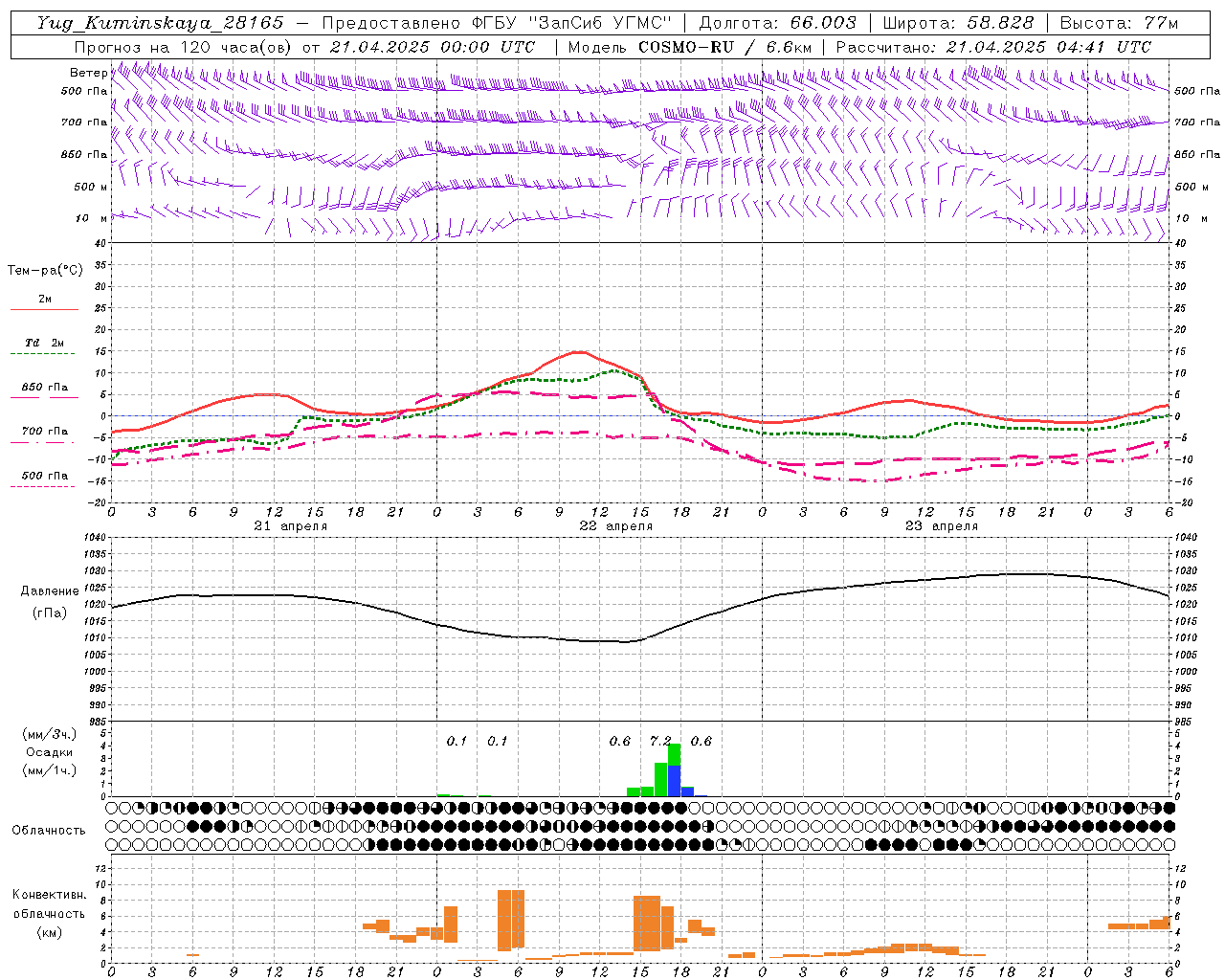Select the text 'Предоставлено ФГБУ "ЗапСиб УГМС"'
Viewport: 1225px width, 980px height.
[497, 22]
